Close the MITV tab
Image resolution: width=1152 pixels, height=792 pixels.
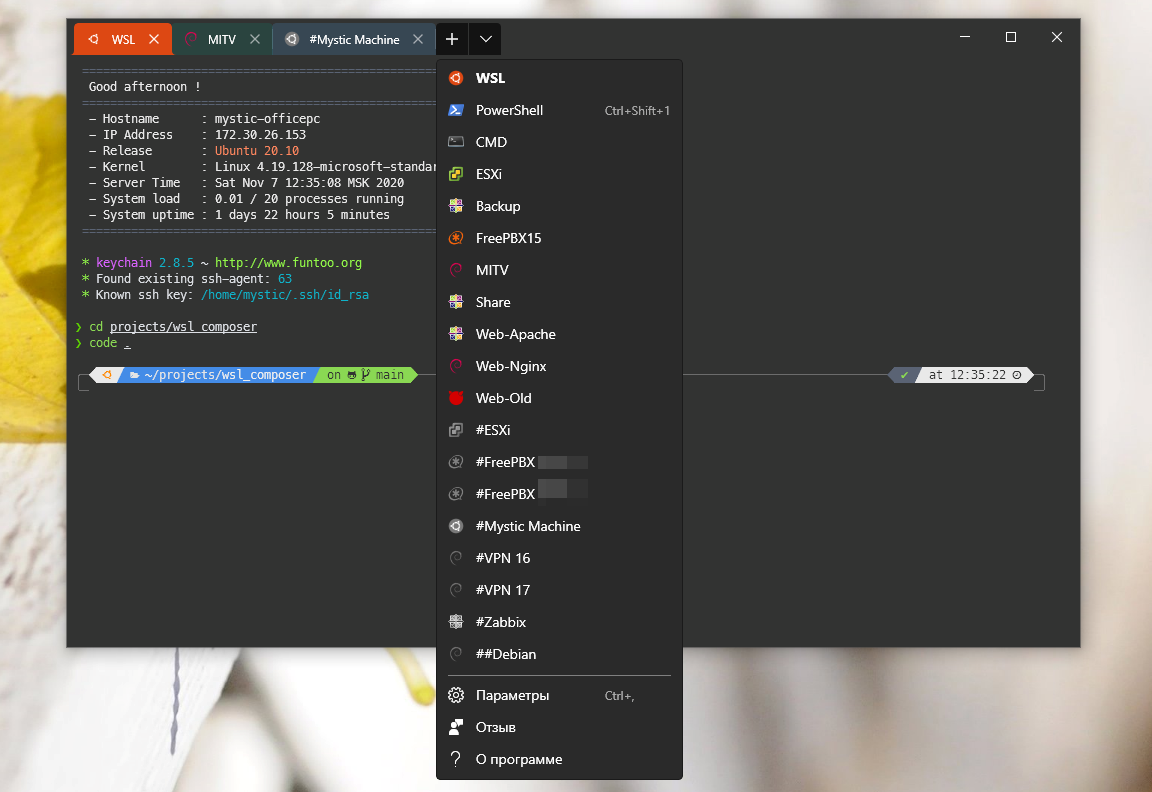(x=255, y=40)
